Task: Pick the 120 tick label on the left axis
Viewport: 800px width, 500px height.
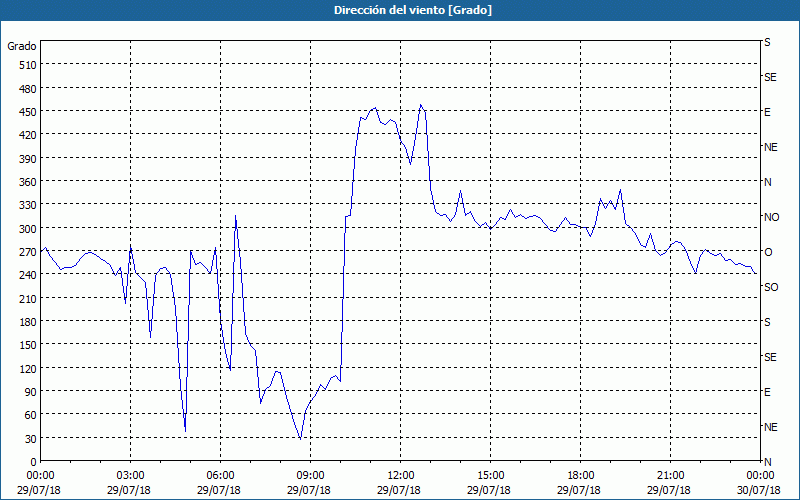Action: (28, 369)
